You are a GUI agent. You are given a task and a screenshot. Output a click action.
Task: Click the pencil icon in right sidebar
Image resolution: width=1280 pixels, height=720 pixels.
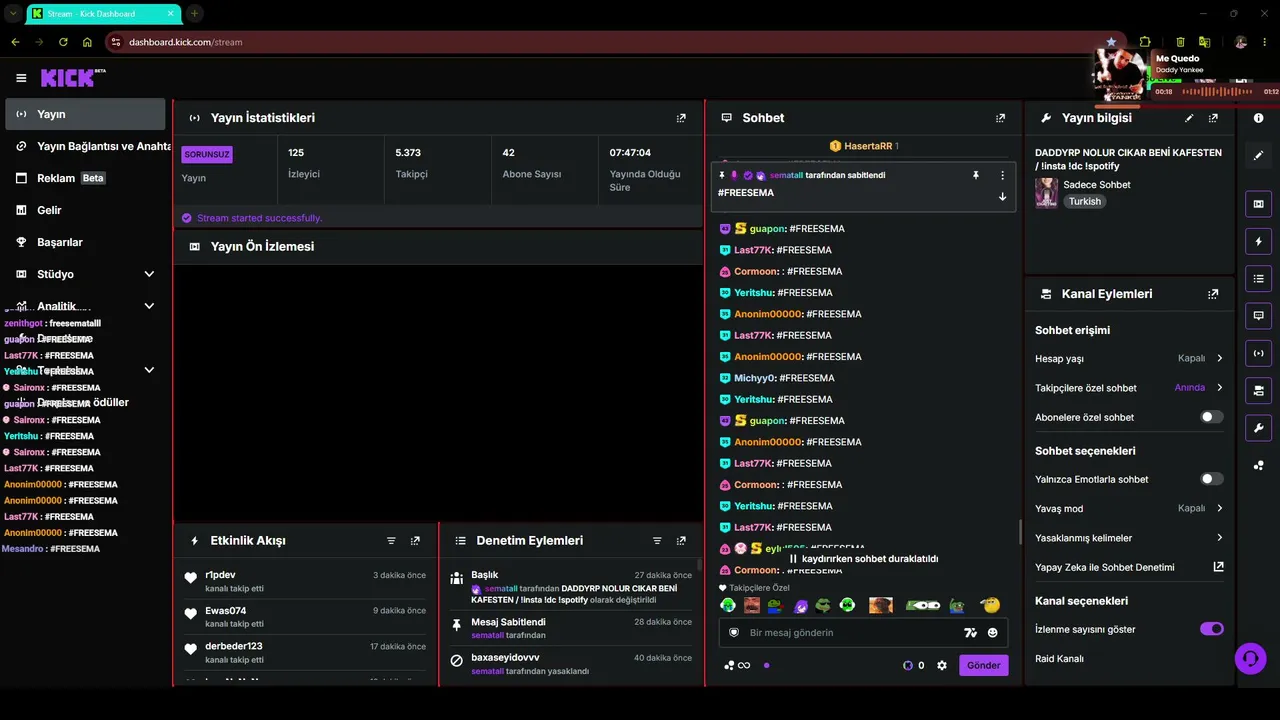tap(1258, 155)
